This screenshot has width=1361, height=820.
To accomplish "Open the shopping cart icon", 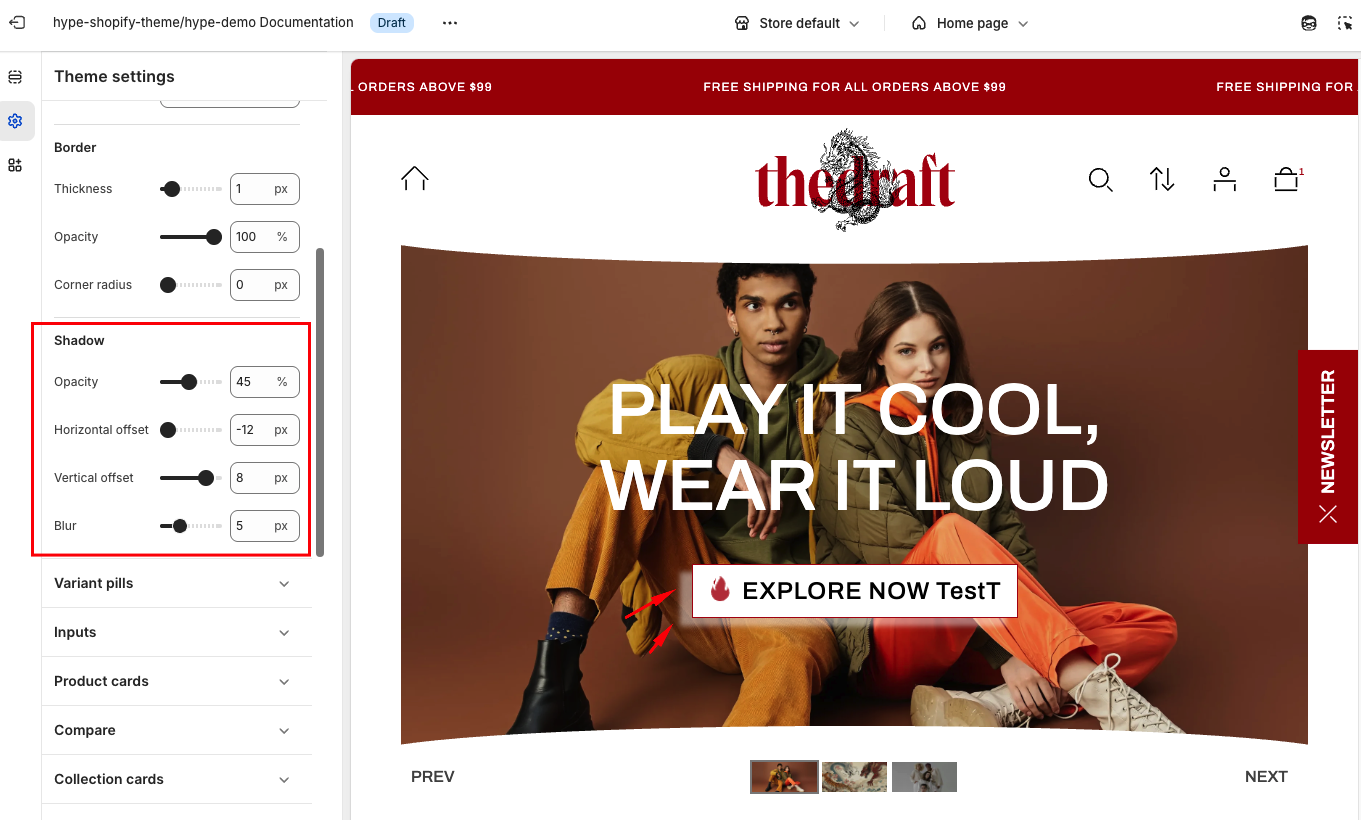I will [1286, 180].
